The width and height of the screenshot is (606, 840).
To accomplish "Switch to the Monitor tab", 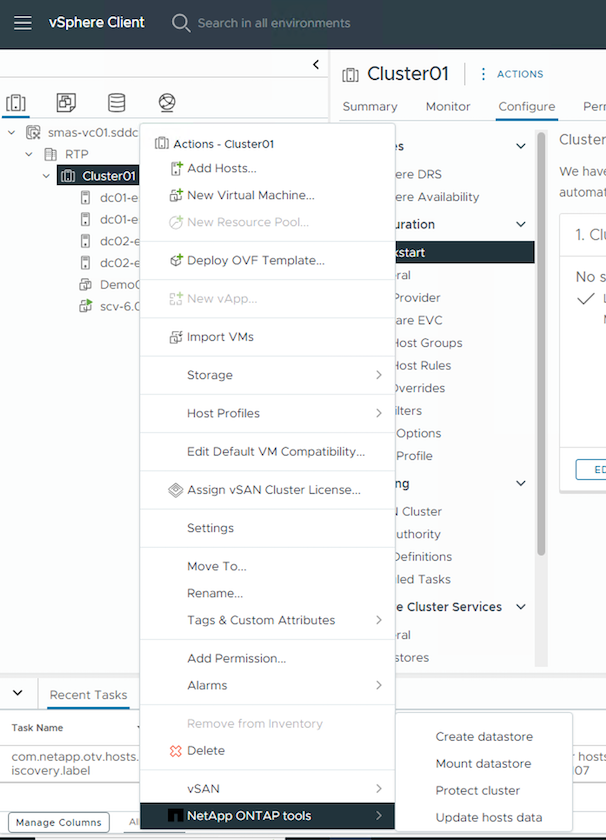I will [448, 106].
